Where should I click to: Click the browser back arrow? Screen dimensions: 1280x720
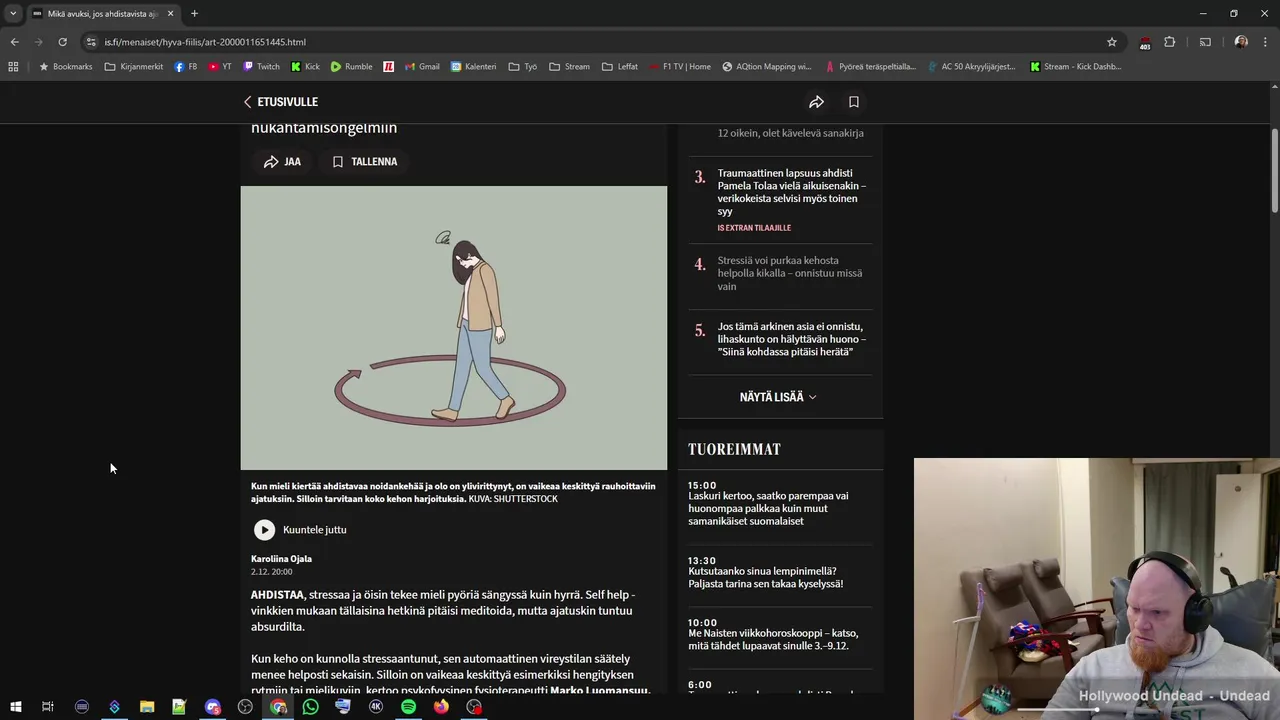coord(14,42)
